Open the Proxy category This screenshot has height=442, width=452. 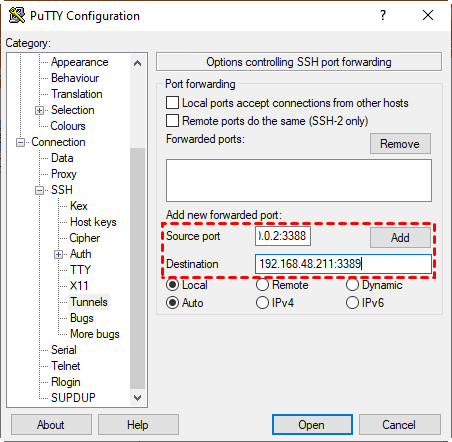point(64,174)
